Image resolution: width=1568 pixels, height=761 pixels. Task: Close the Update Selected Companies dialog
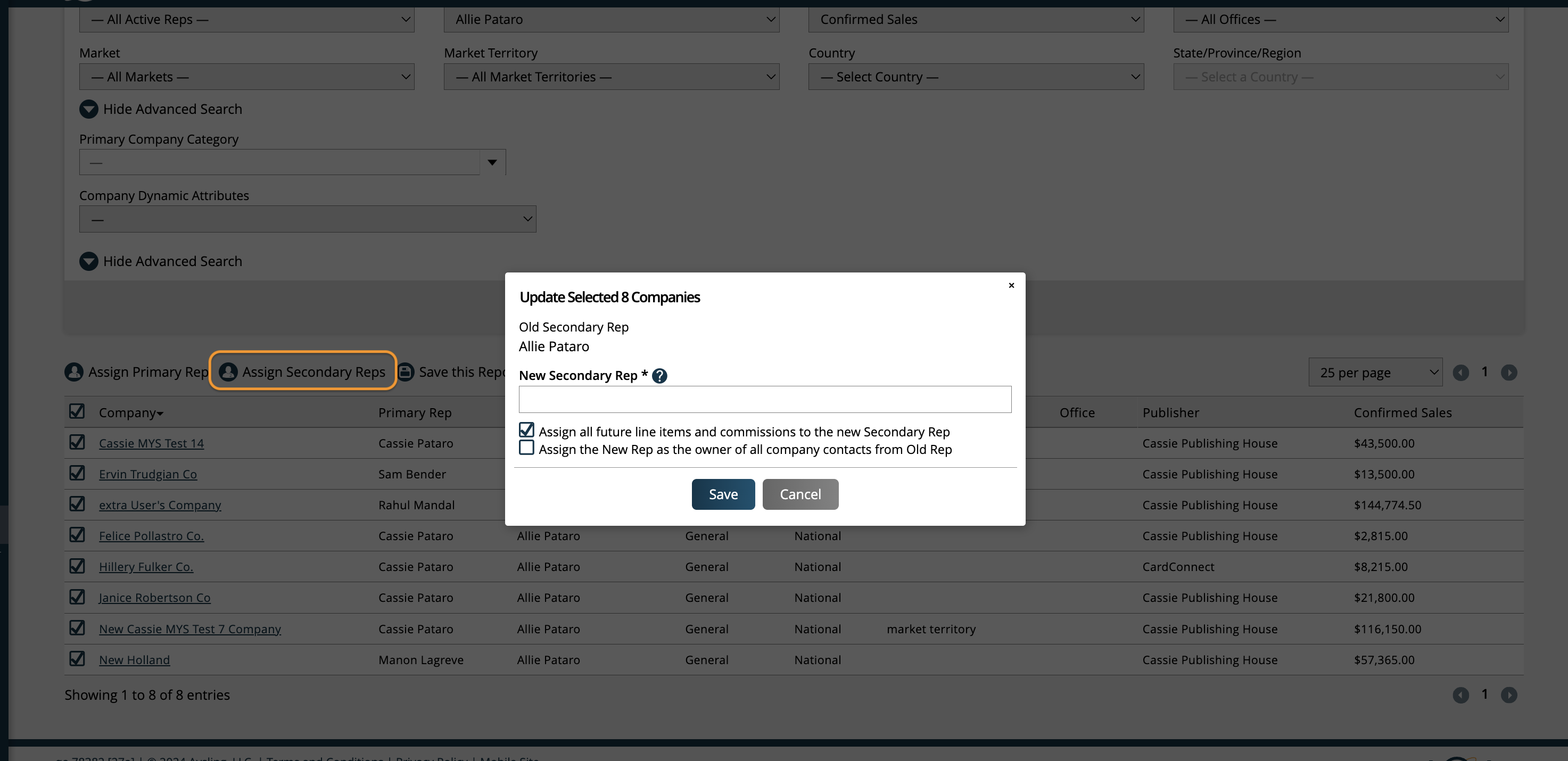[1011, 286]
